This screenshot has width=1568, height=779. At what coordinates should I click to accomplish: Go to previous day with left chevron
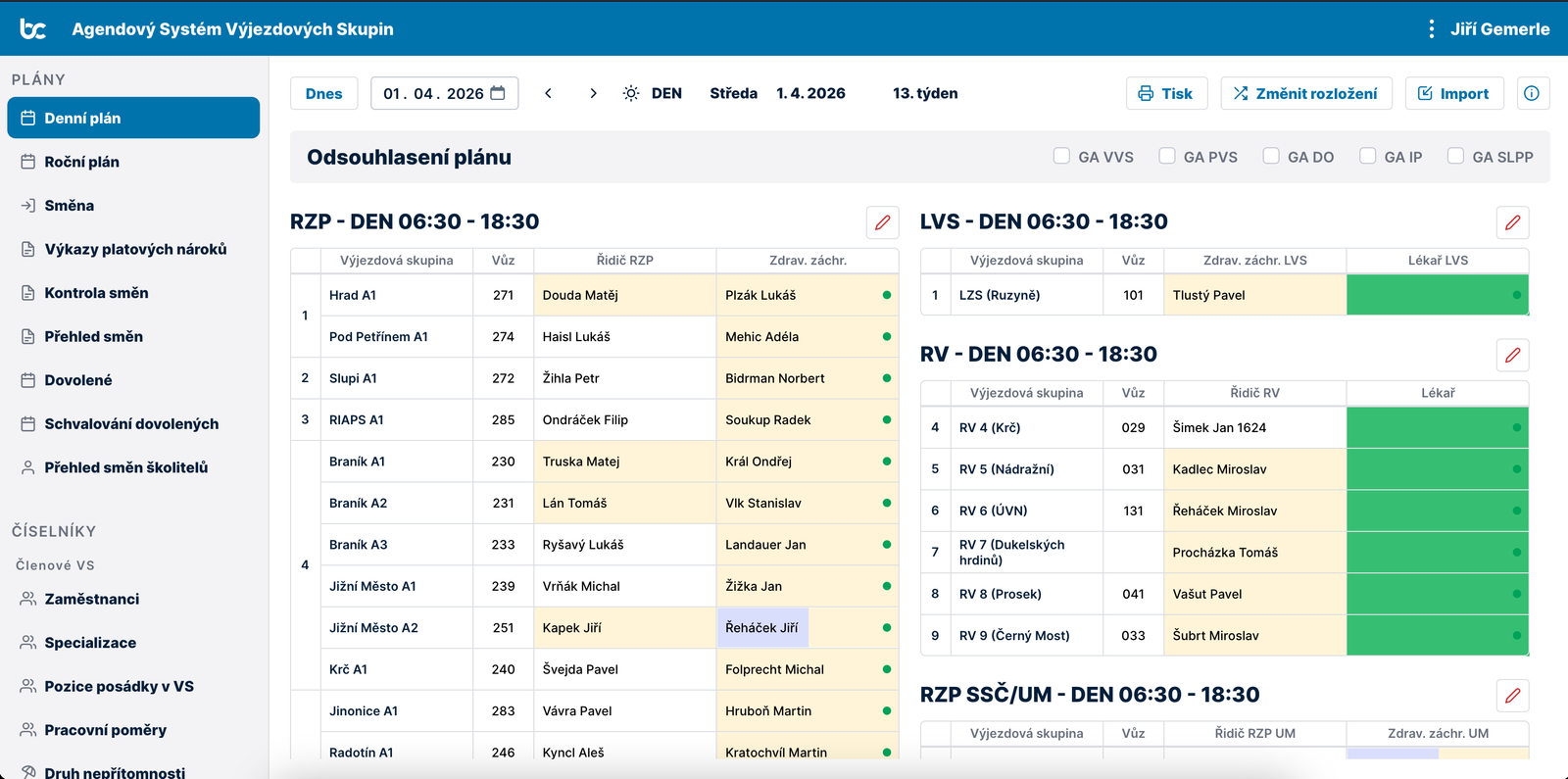548,94
